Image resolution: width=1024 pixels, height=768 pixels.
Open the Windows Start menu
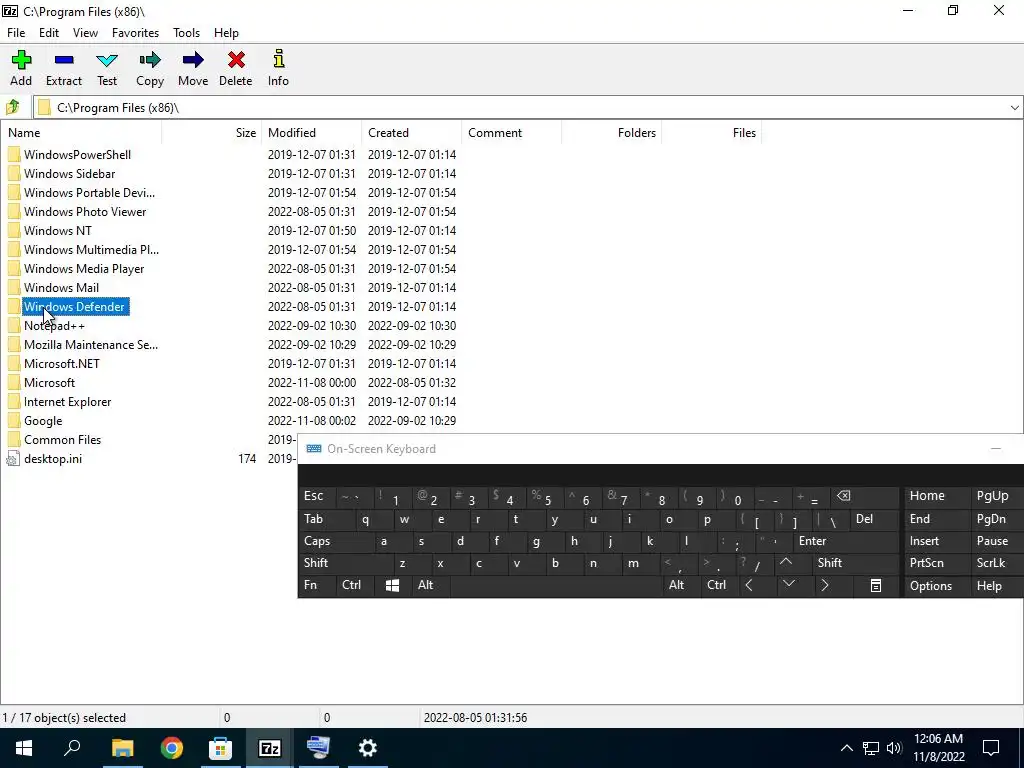click(x=24, y=748)
